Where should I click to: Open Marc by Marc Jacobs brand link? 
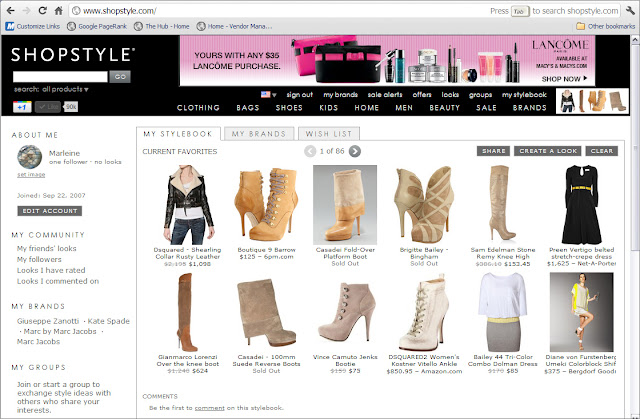point(60,331)
